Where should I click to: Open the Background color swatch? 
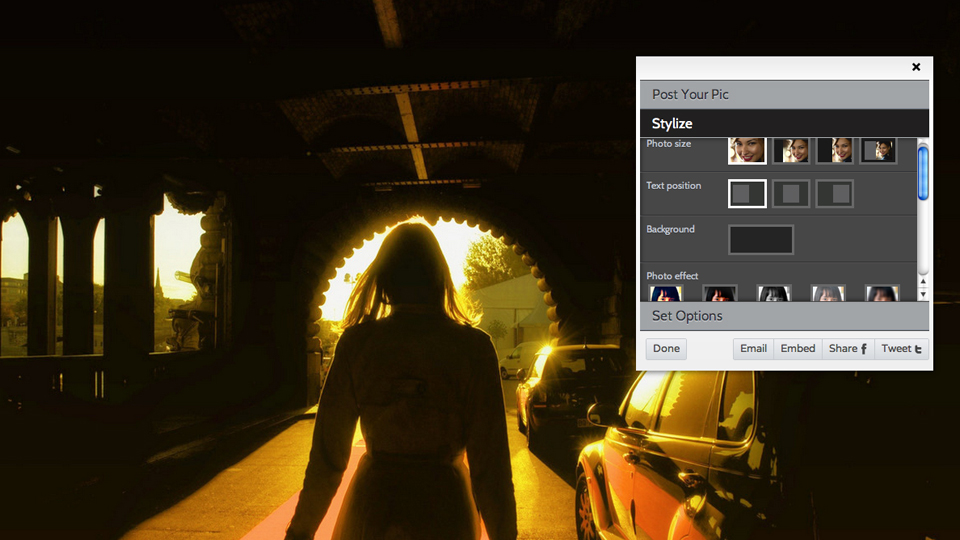pyautogui.click(x=761, y=240)
